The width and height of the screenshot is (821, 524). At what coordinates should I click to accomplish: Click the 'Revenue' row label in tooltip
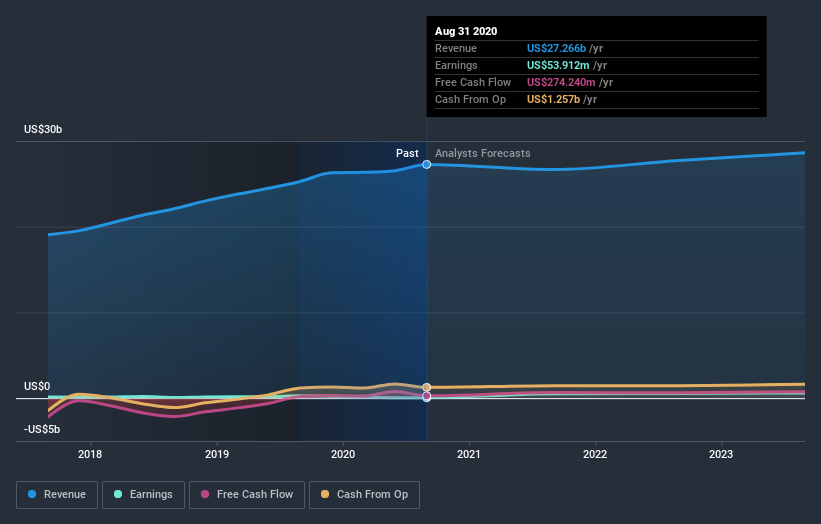pyautogui.click(x=456, y=48)
